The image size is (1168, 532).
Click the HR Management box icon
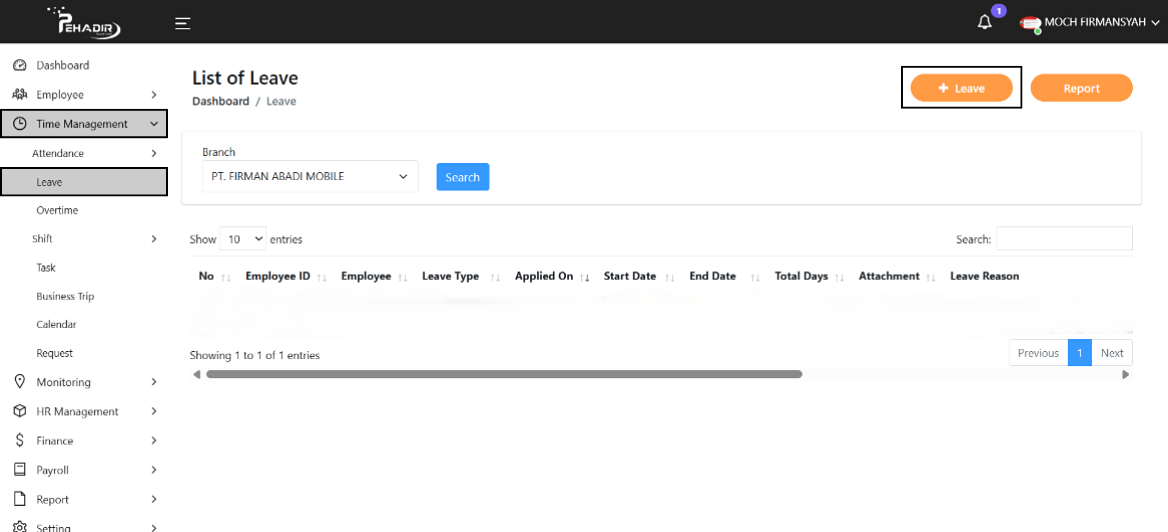pos(19,411)
